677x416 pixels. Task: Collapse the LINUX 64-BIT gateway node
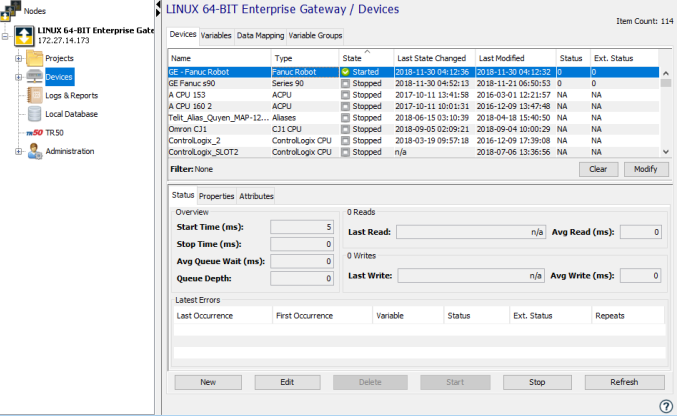[7, 36]
